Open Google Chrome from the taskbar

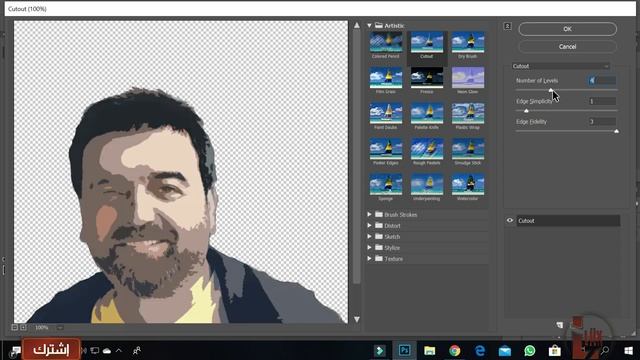tap(455, 350)
